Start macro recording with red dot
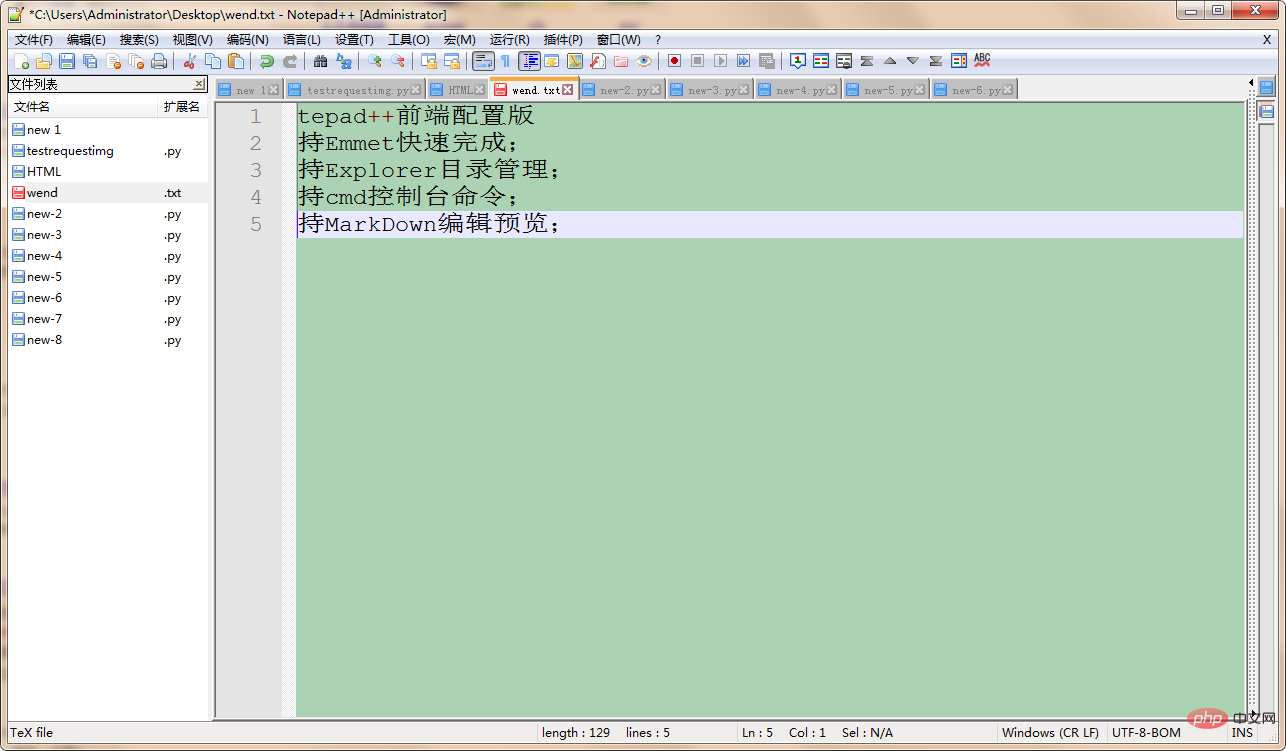This screenshot has height=751, width=1286. click(674, 61)
